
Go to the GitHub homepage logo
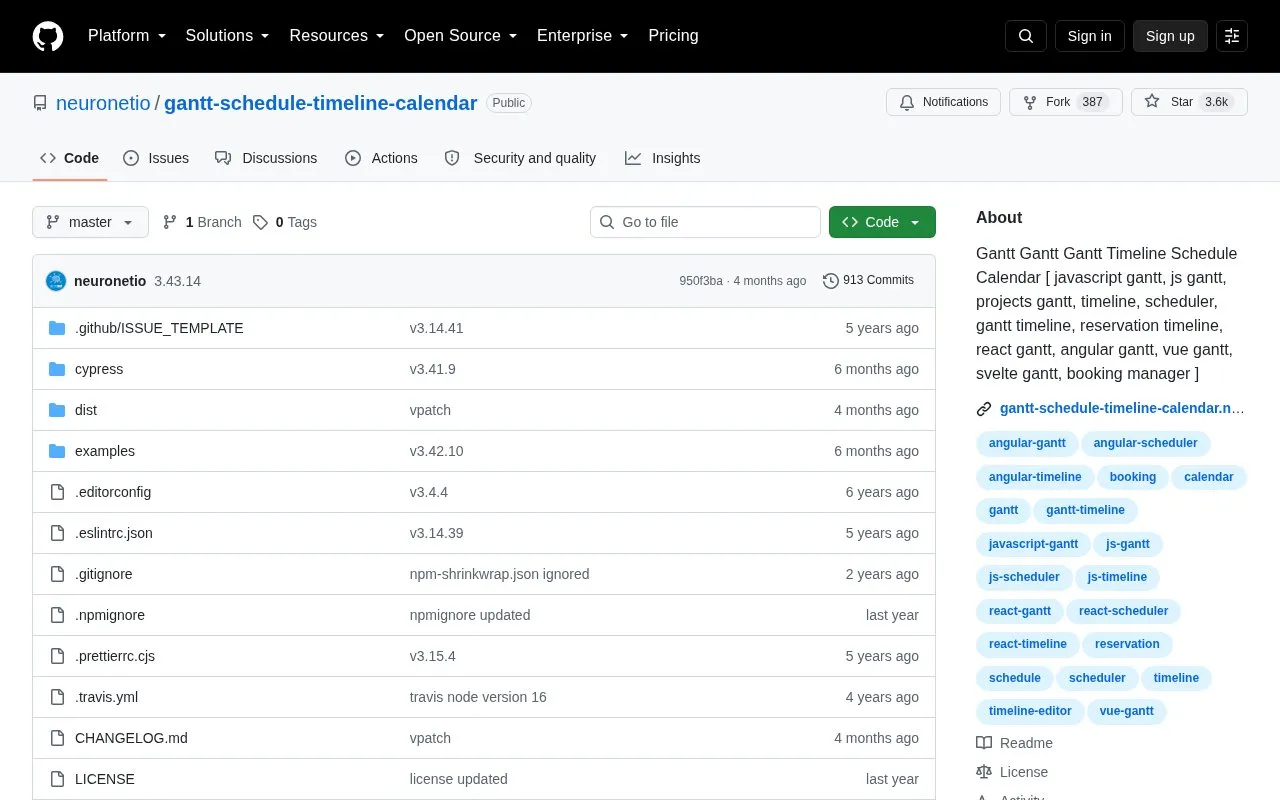pos(48,36)
